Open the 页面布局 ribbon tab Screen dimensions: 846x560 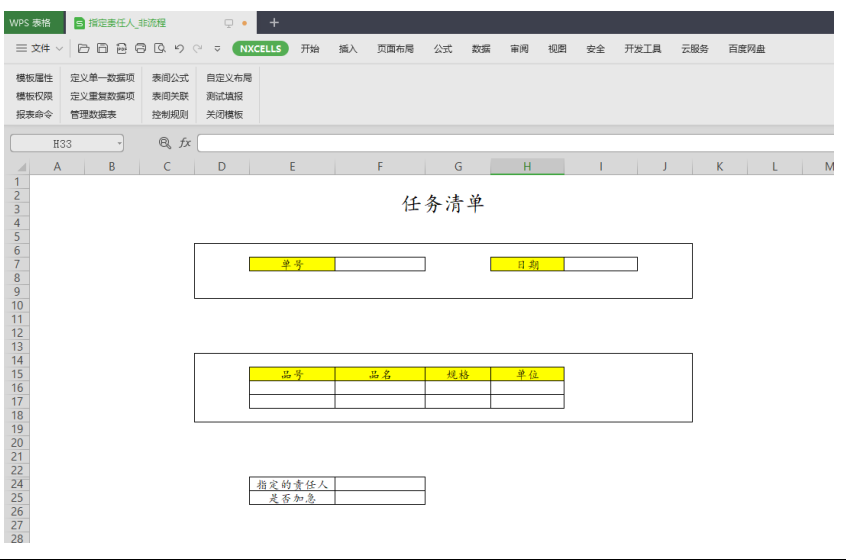(x=394, y=48)
